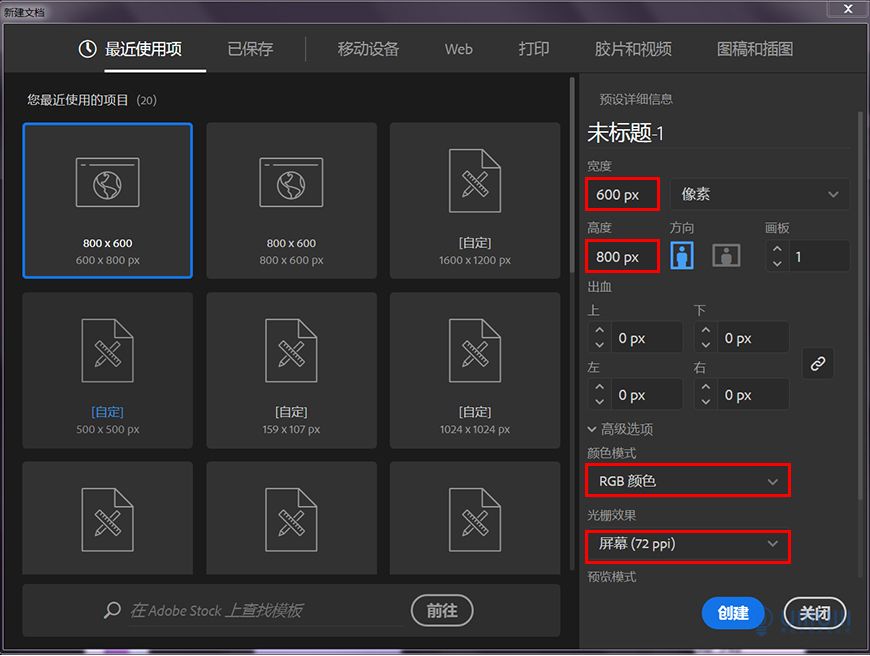This screenshot has width=870, height=656.
Task: Increase the left bleed value
Action: [599, 387]
